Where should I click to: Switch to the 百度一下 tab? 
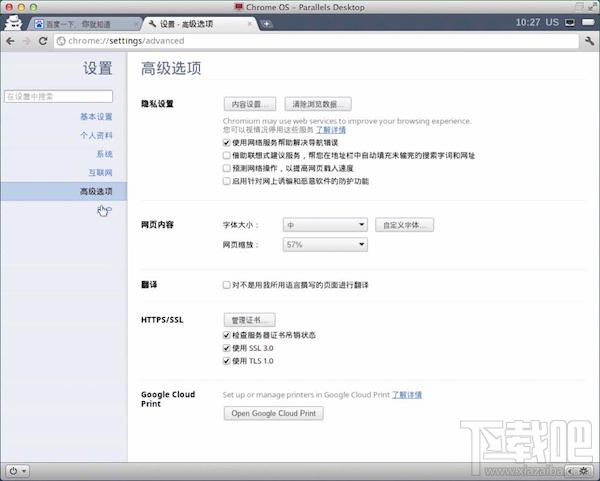(x=85, y=24)
